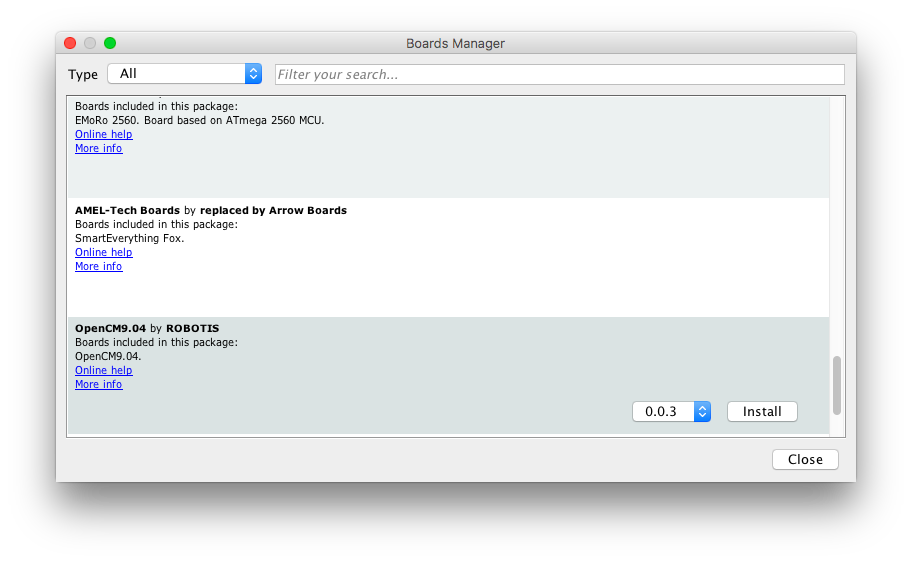Click the gray minimize window button
Viewport: 912px width, 562px height.
tap(90, 43)
